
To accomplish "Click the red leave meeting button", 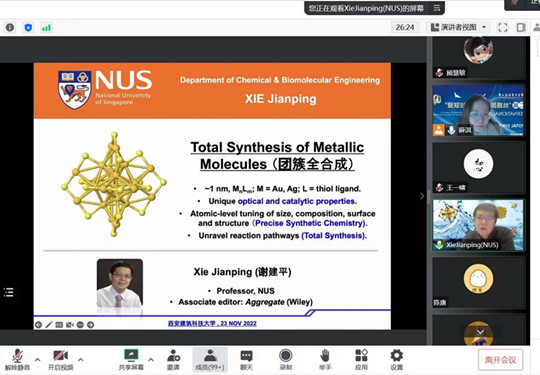I will (500, 360).
